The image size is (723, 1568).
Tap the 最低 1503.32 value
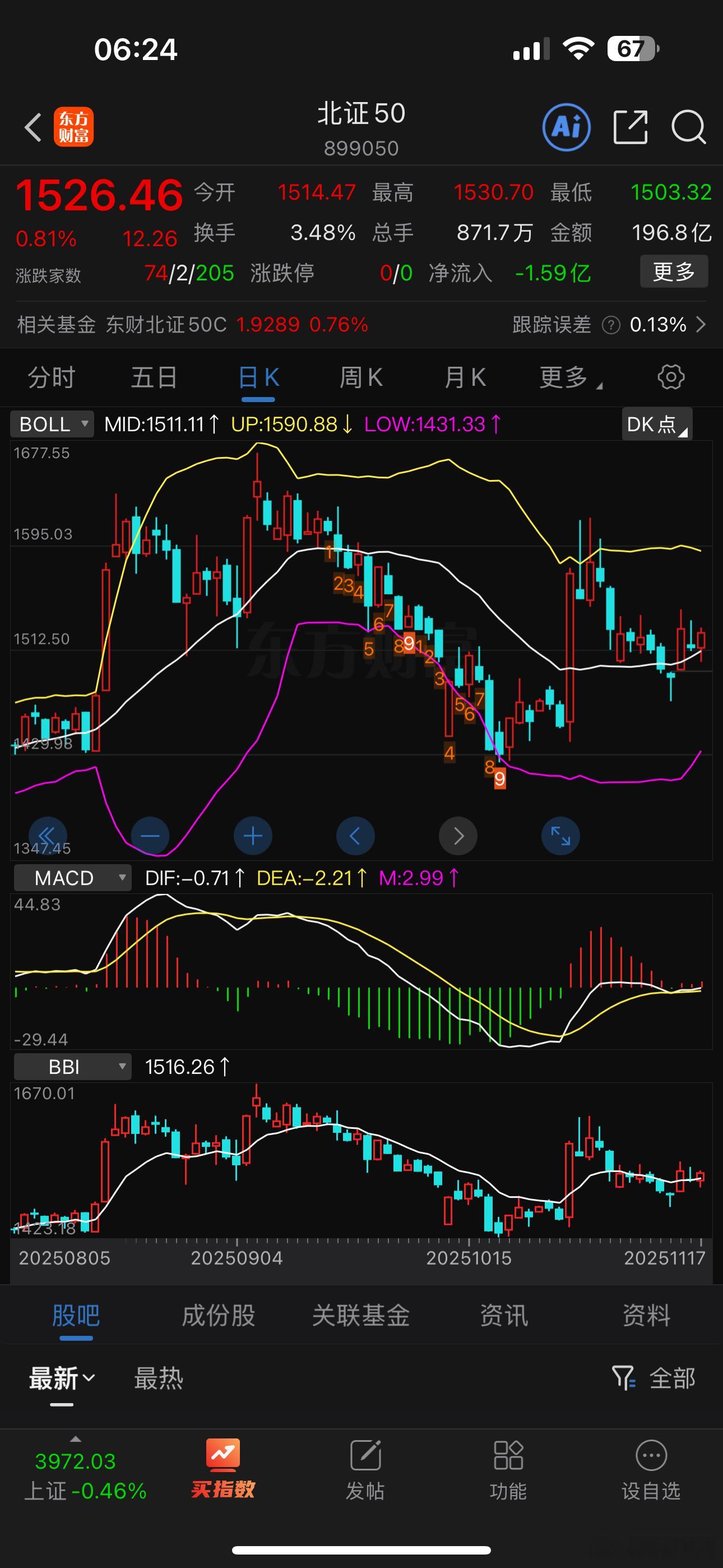(x=671, y=192)
